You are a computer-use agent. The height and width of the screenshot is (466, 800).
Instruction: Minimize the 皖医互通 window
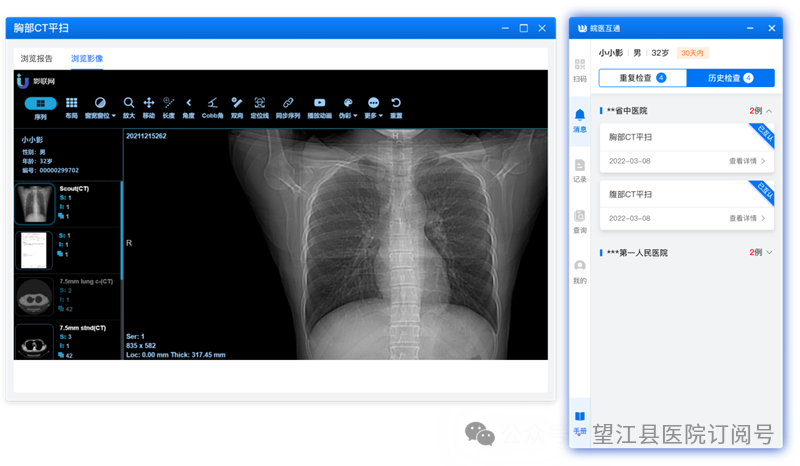pos(750,28)
